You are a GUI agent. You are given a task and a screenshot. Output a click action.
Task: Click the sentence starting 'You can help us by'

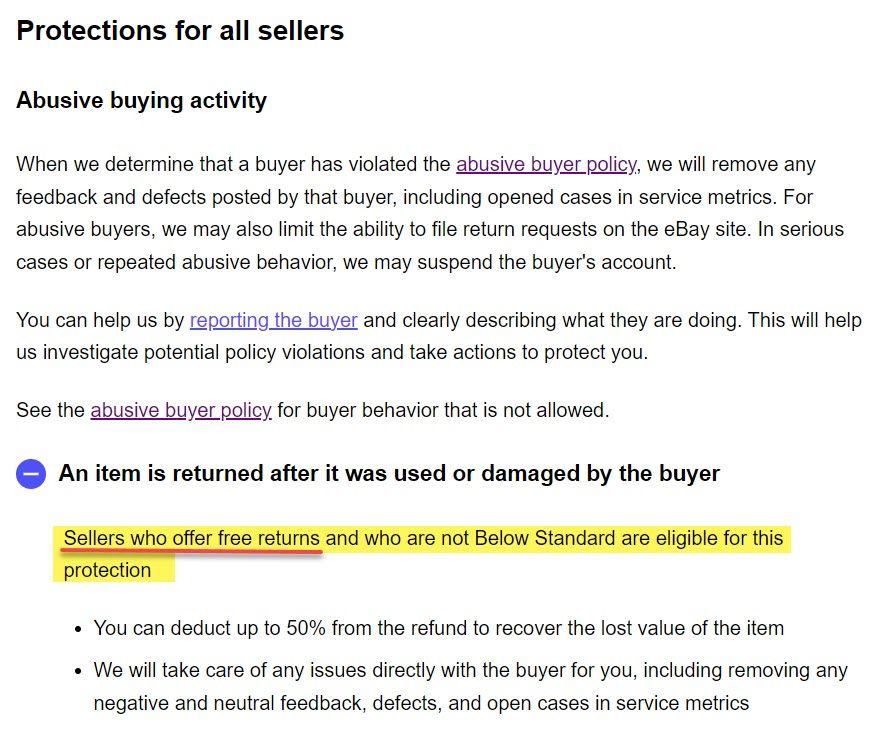(100, 321)
